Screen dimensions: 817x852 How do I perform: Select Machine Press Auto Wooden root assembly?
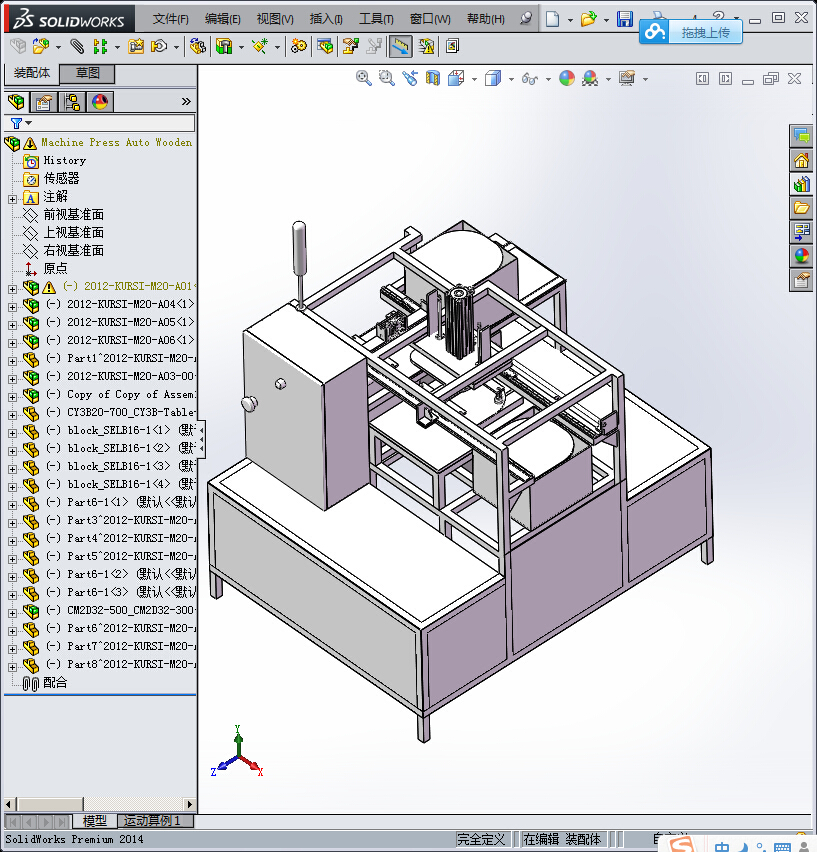point(117,142)
